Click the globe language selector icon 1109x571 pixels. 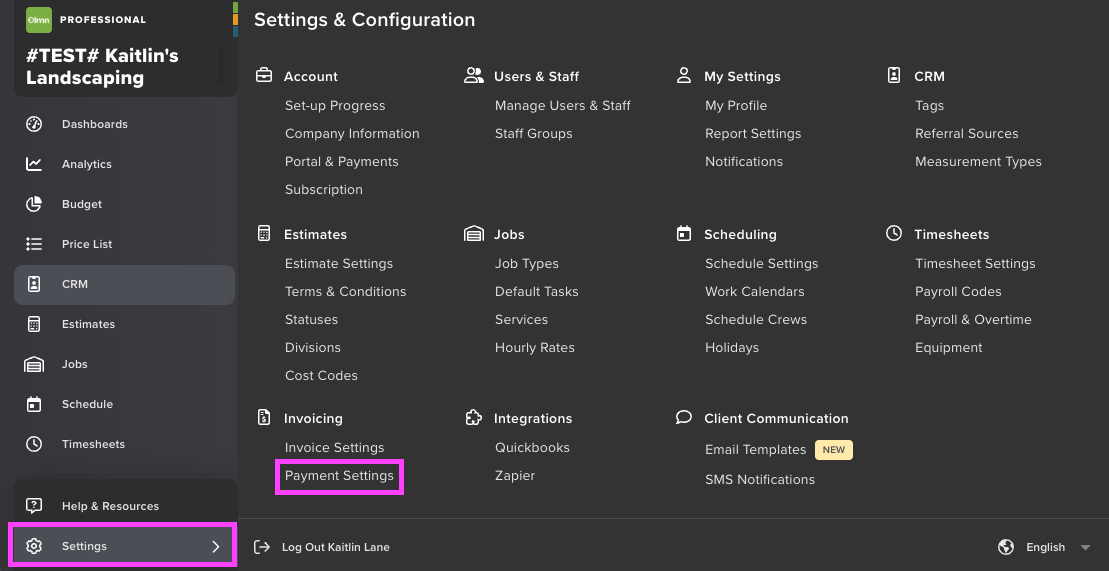pos(1006,547)
